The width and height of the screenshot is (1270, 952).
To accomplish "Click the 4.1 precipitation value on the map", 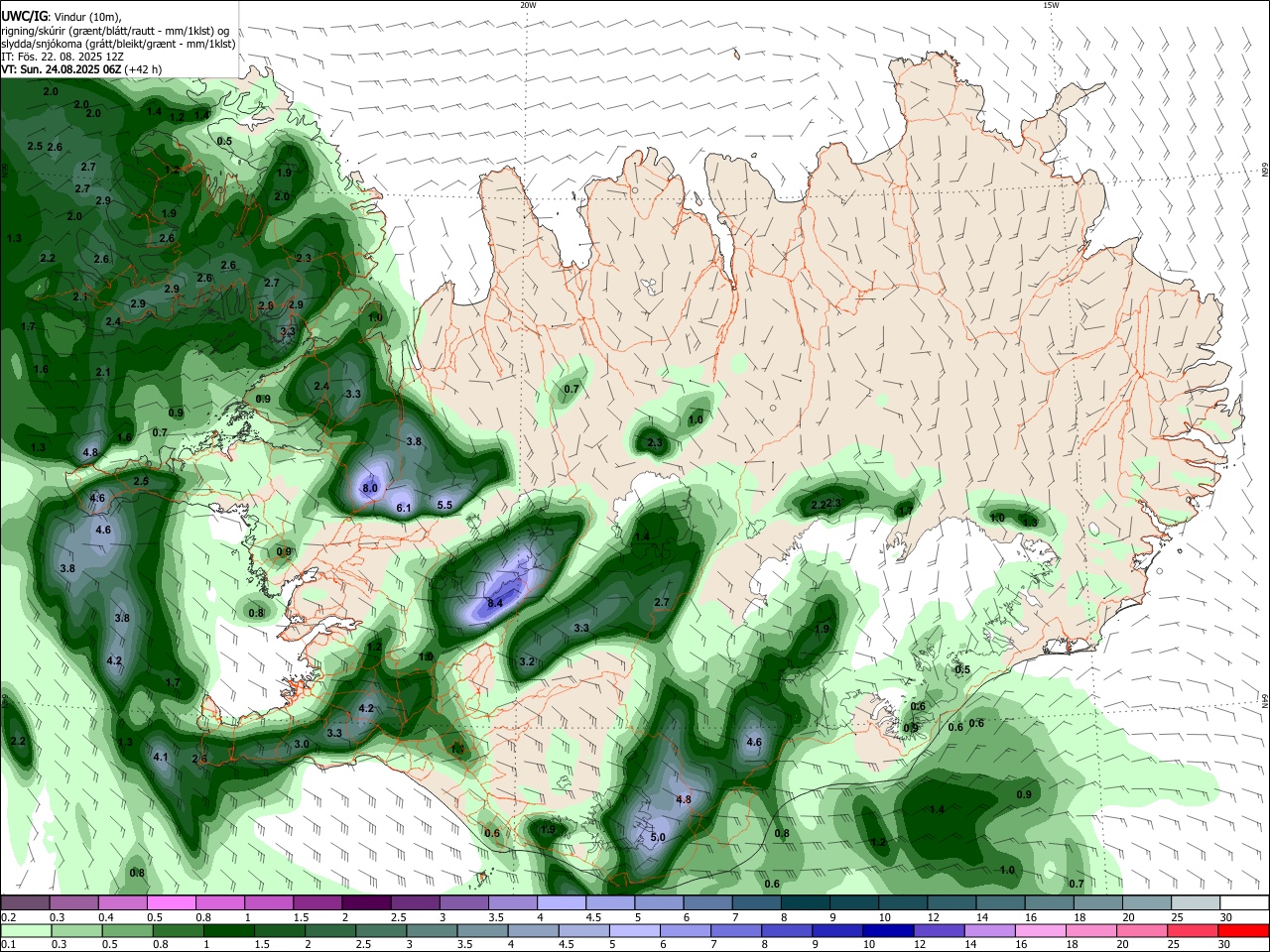I will [x=161, y=757].
